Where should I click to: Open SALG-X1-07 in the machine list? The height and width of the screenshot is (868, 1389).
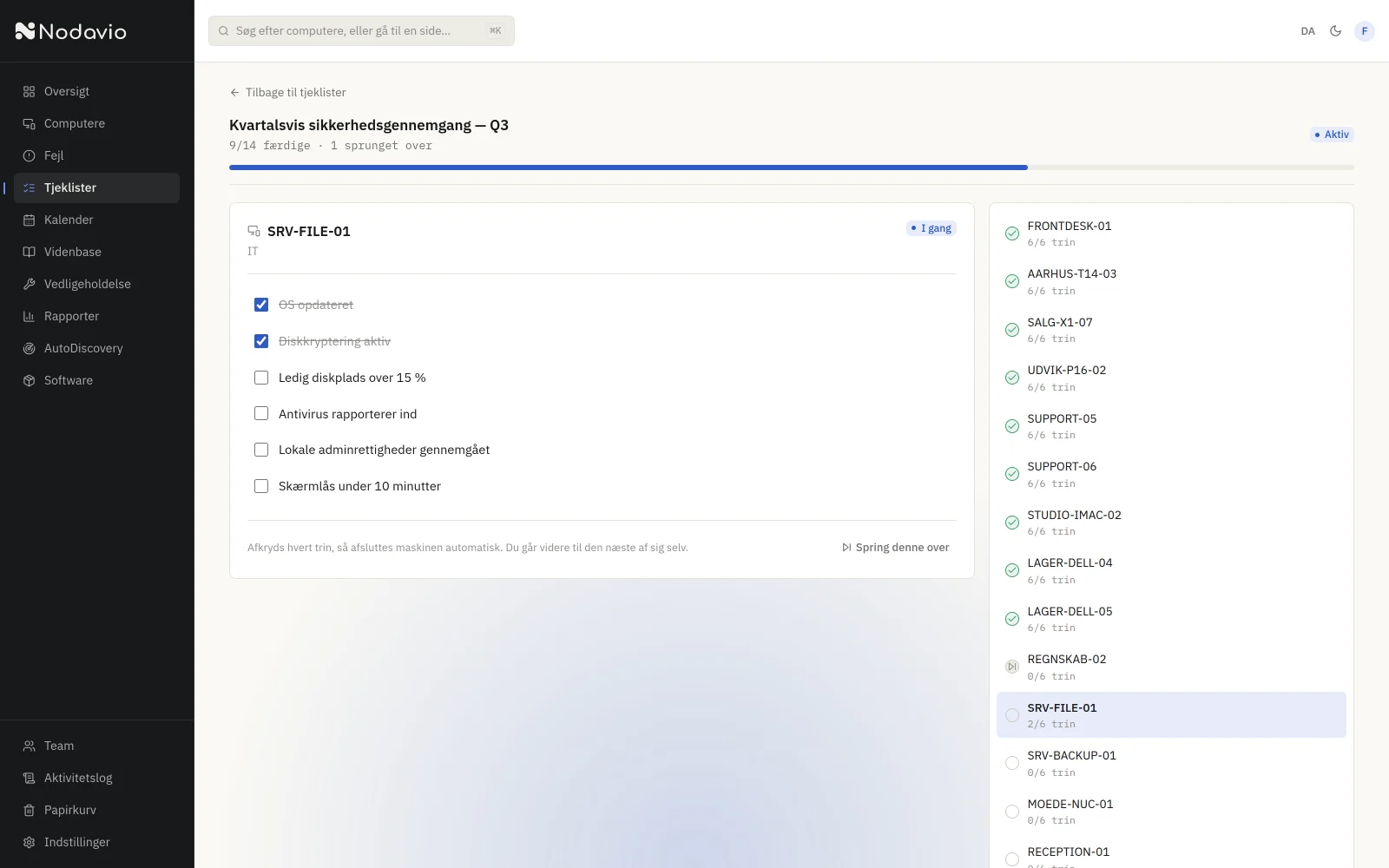click(1171, 330)
